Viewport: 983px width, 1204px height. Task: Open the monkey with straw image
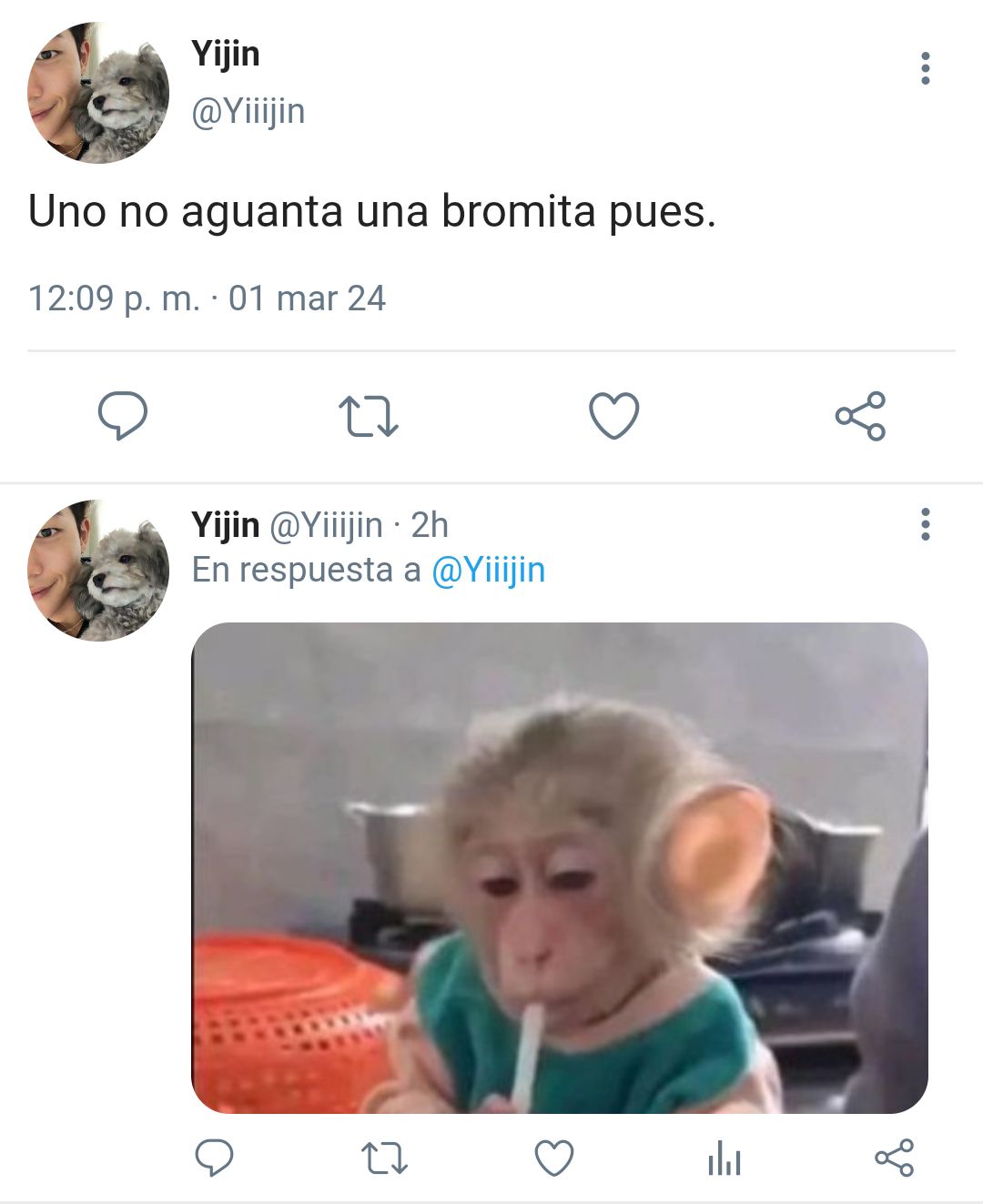(x=560, y=867)
